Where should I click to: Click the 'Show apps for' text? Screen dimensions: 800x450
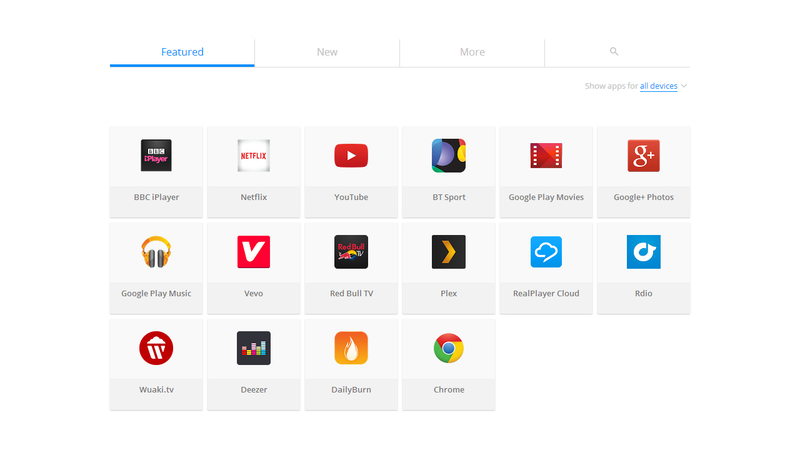611,86
